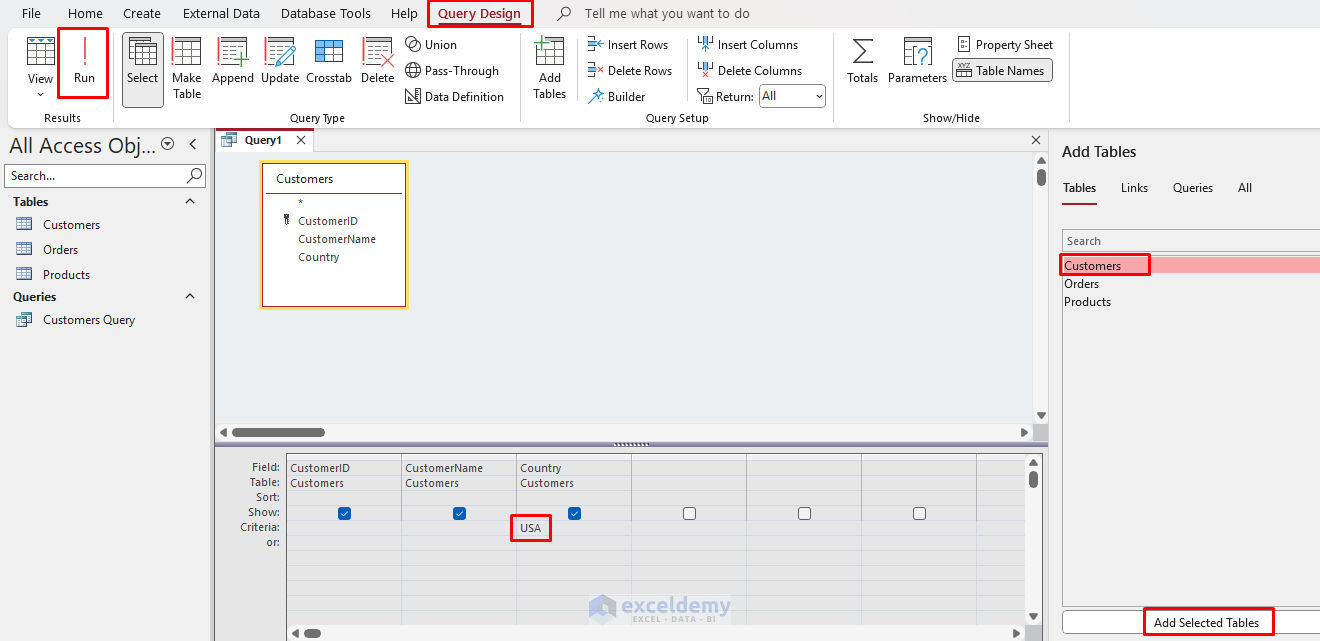This screenshot has width=1320, height=641.
Task: Choose the Make Table query type
Action: (x=187, y=68)
